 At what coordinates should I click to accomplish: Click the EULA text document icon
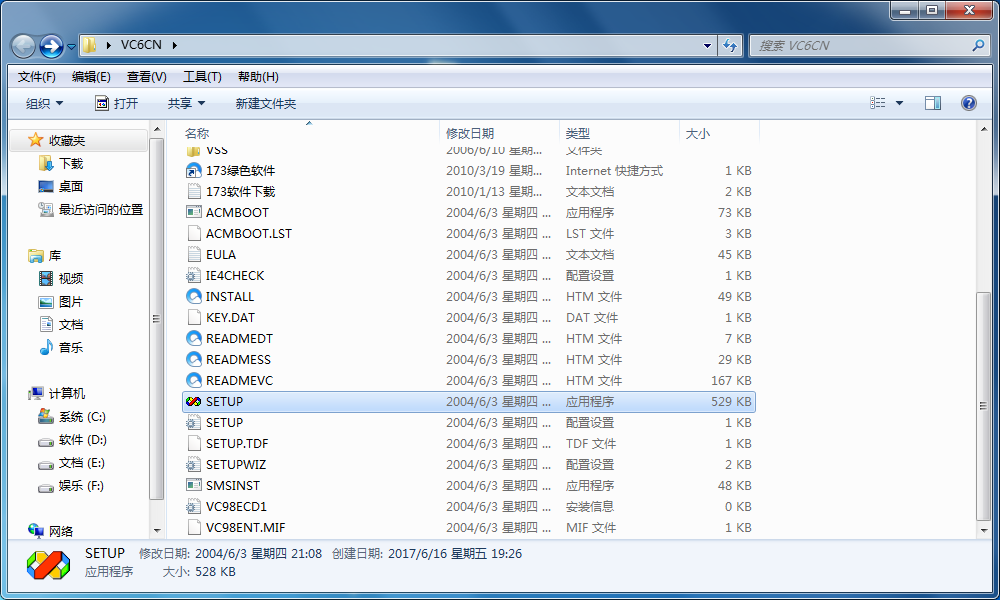[193, 255]
